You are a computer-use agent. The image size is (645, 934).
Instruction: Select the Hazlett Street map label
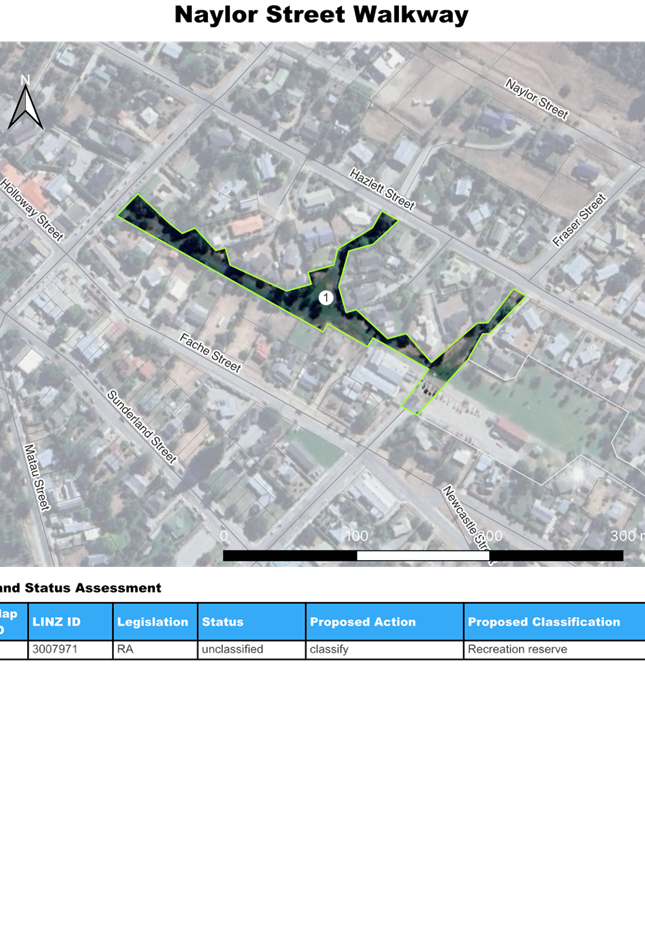[x=381, y=190]
